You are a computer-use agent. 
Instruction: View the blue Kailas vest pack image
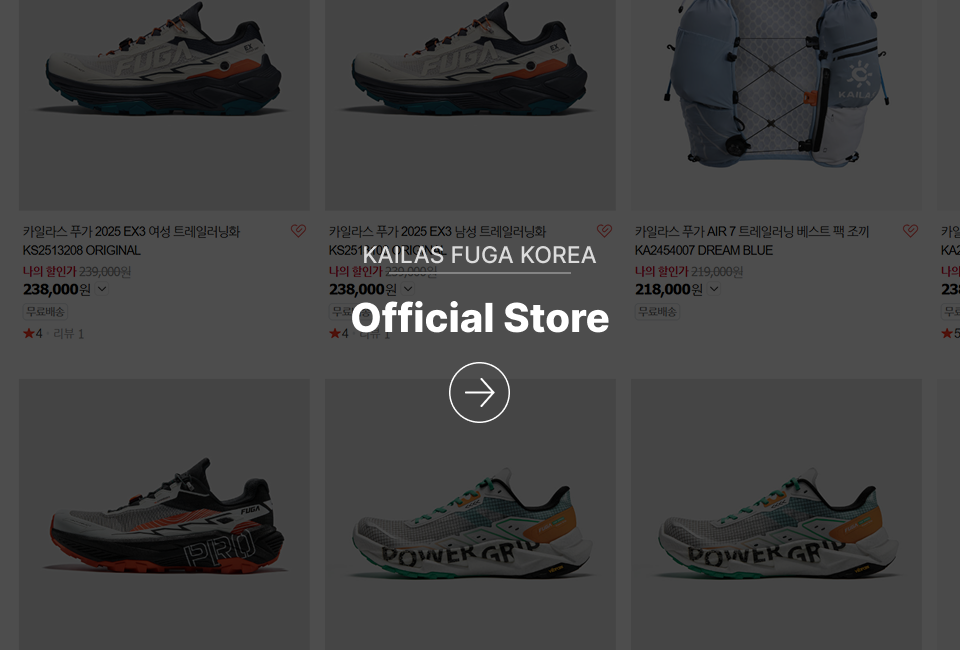[x=776, y=105]
